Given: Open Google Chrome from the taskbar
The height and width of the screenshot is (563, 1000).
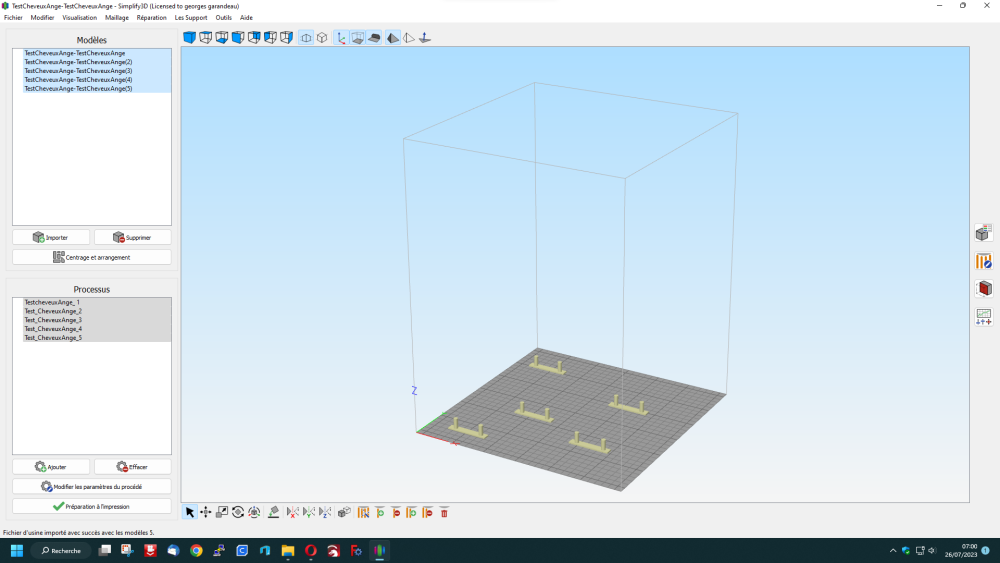Looking at the screenshot, I should 196,550.
